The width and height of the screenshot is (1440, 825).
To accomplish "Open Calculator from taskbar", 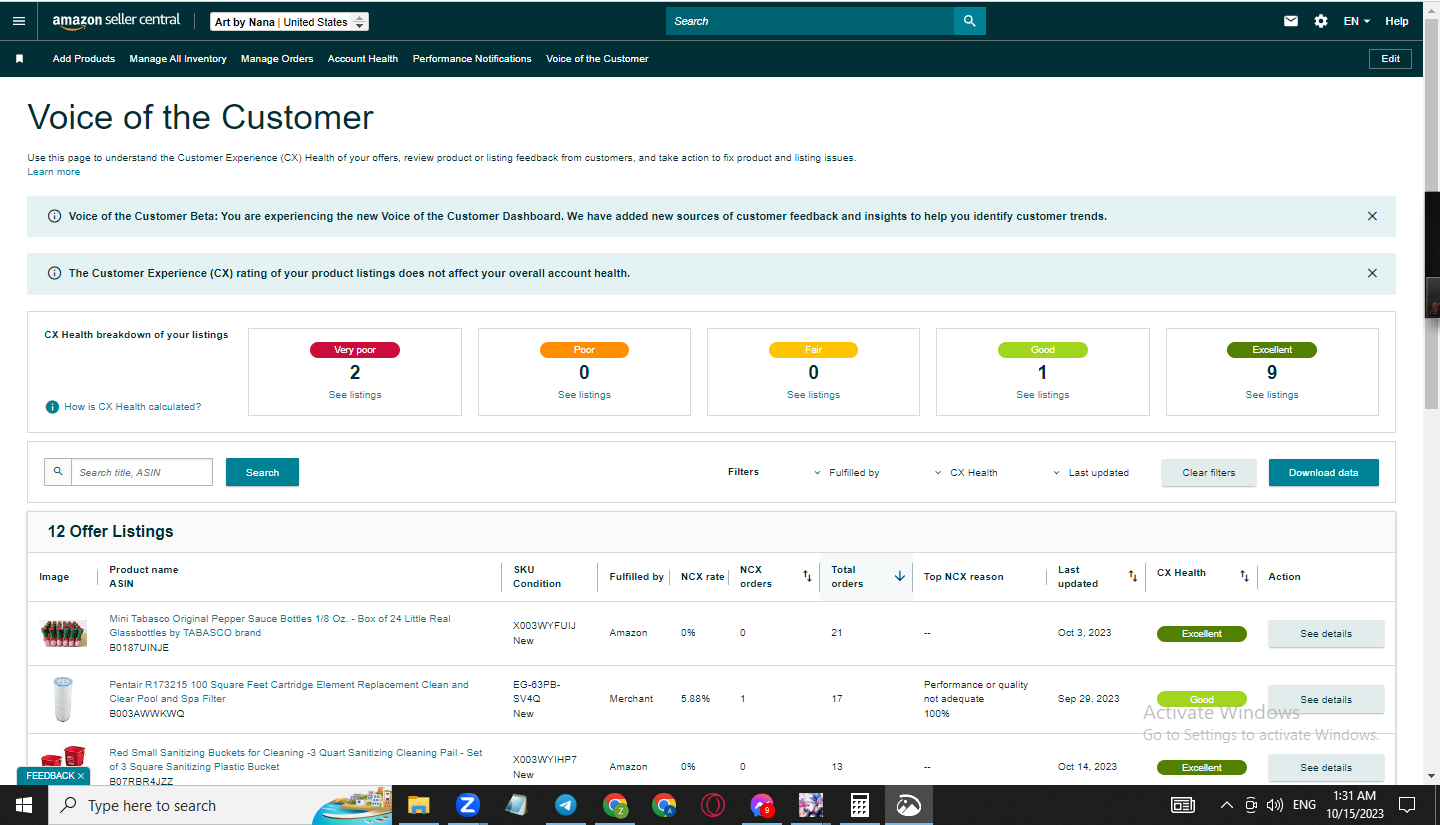I will click(859, 805).
